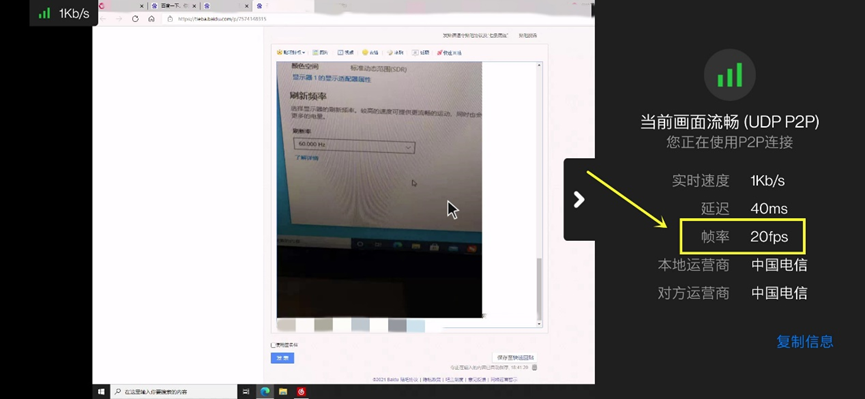Click the blue 发表 submit button

282,358
